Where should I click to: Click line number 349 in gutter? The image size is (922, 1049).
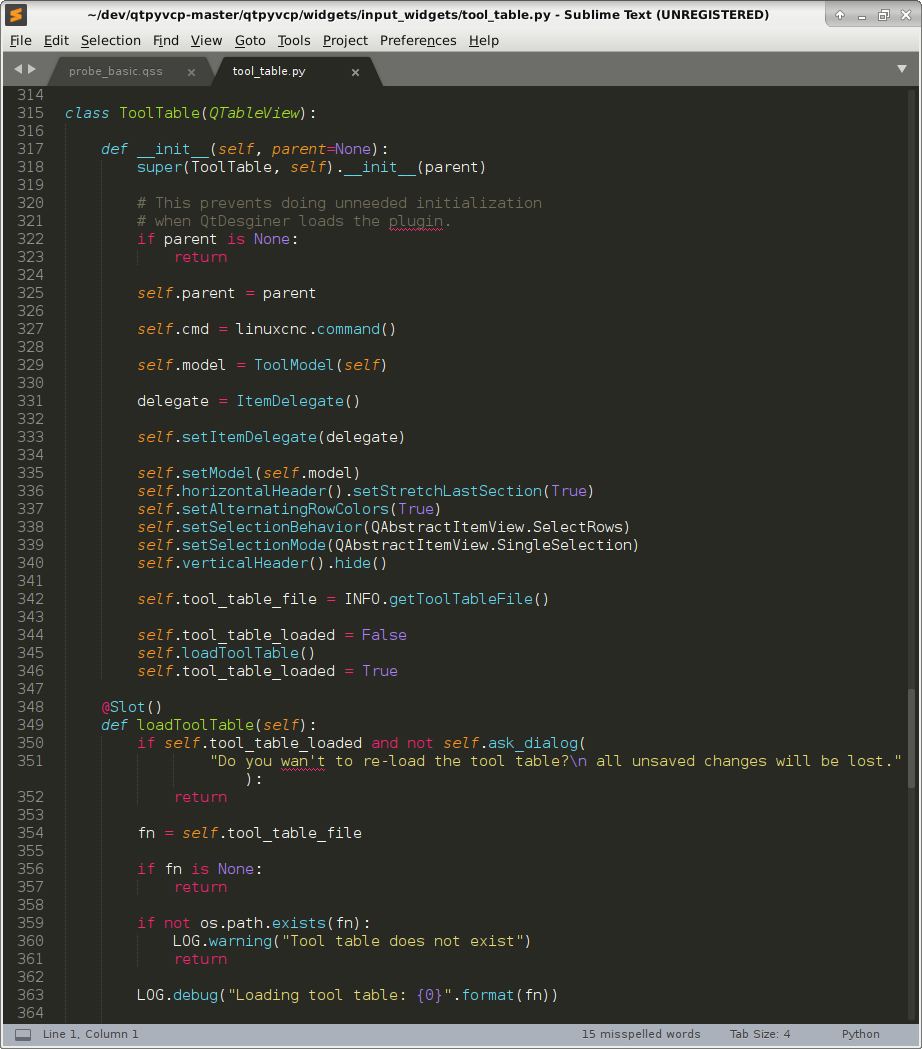pyautogui.click(x=30, y=725)
